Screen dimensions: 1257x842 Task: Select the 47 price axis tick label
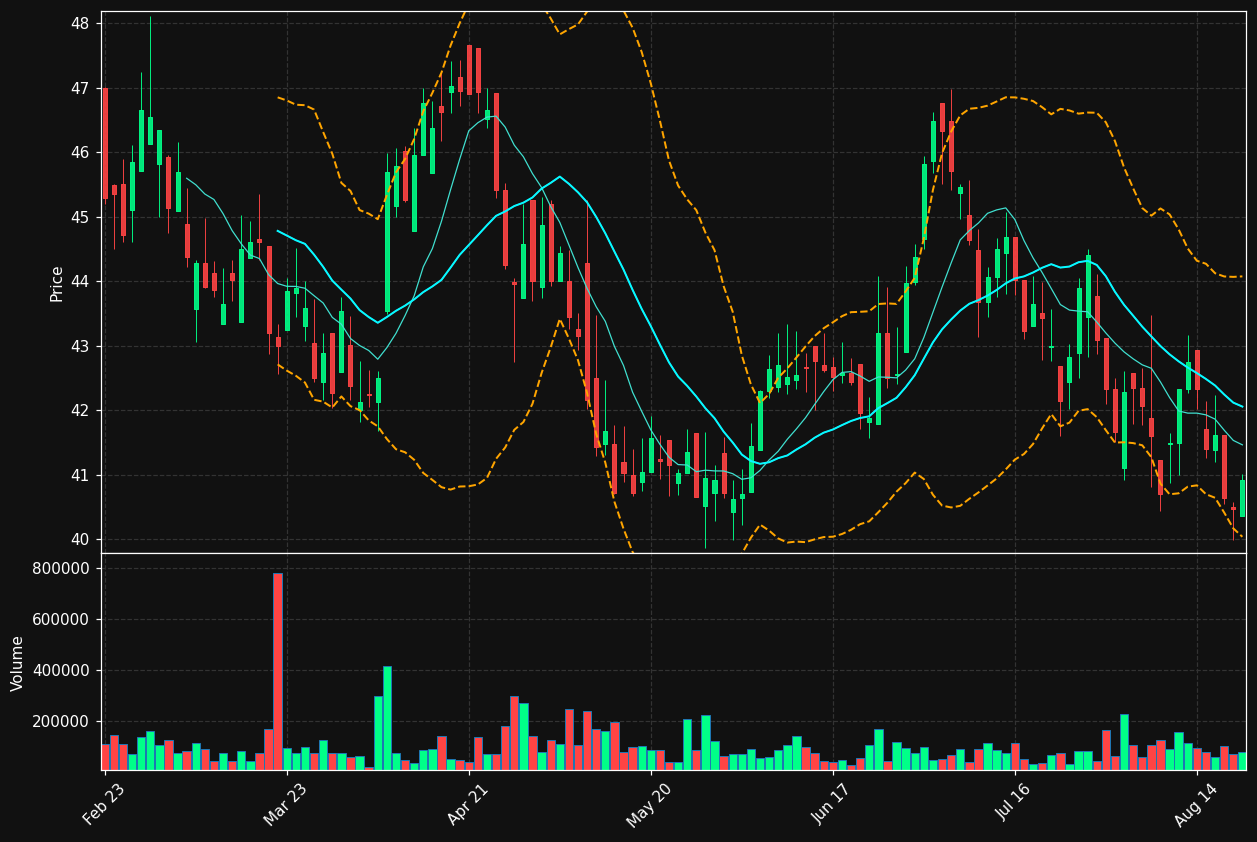pyautogui.click(x=81, y=88)
